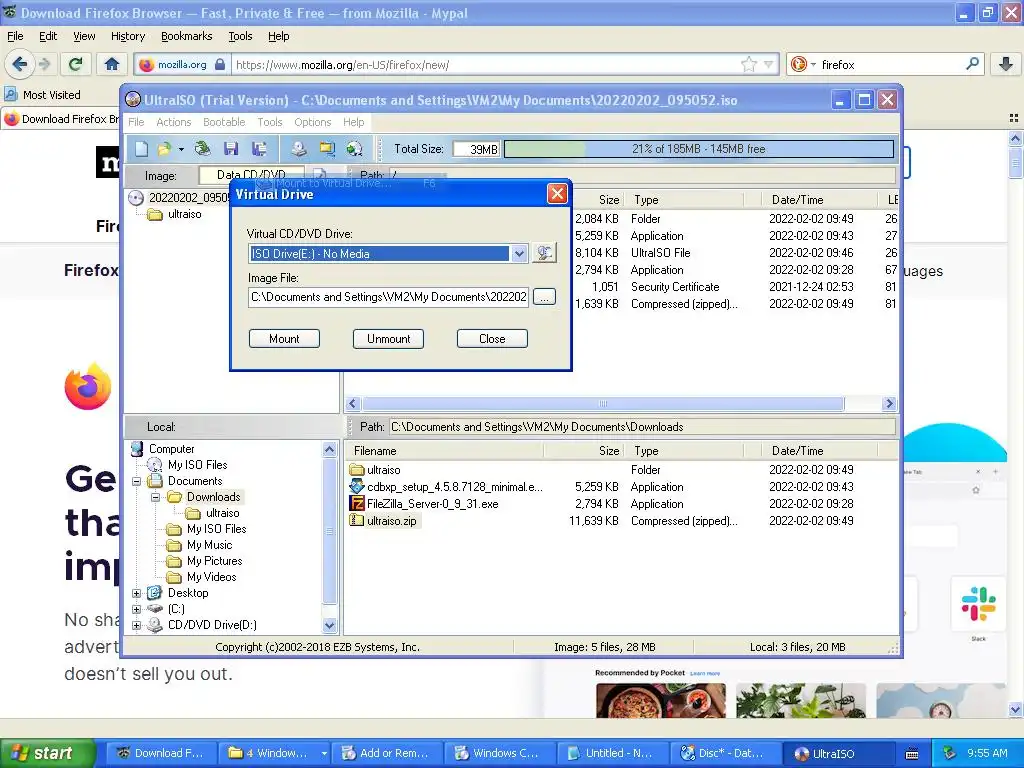Screen dimensions: 1024x768
Task: Click the Open CD/DVD icon in UltraISO toolbar
Action: (x=202, y=149)
